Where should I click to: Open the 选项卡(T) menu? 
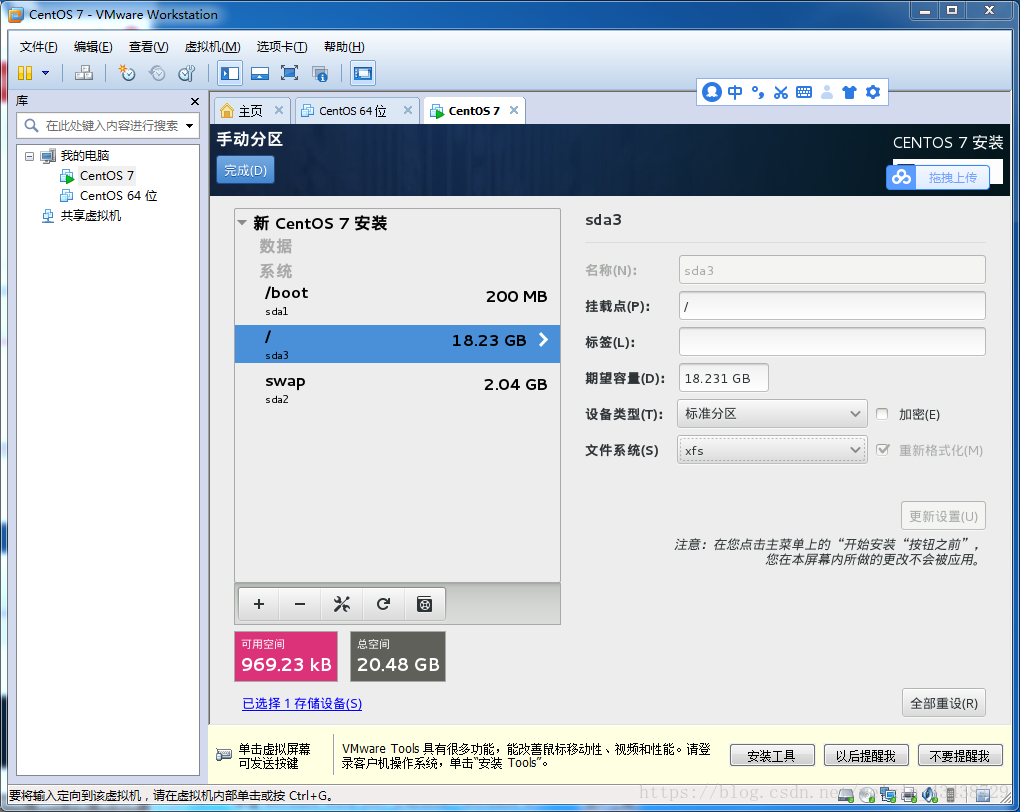pyautogui.click(x=282, y=47)
